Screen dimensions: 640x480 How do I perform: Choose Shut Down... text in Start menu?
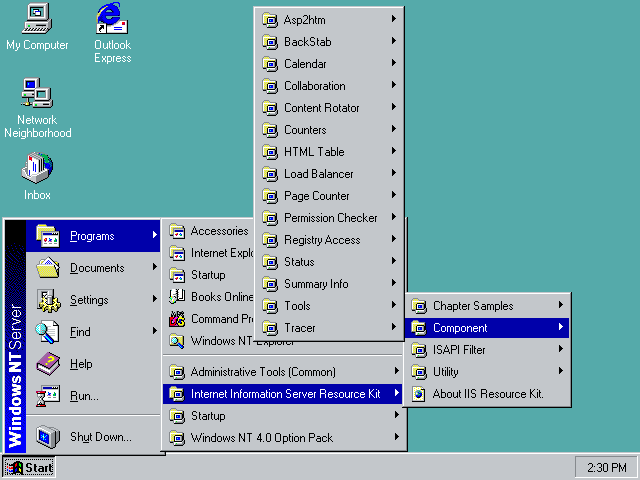tap(101, 437)
